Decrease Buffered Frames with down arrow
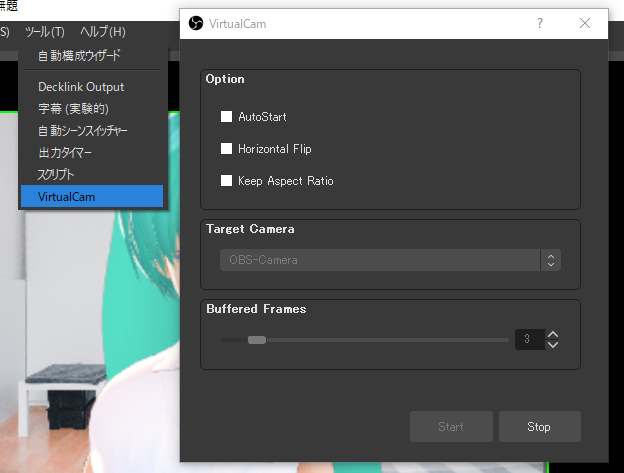The width and height of the screenshot is (624, 473). coord(553,345)
